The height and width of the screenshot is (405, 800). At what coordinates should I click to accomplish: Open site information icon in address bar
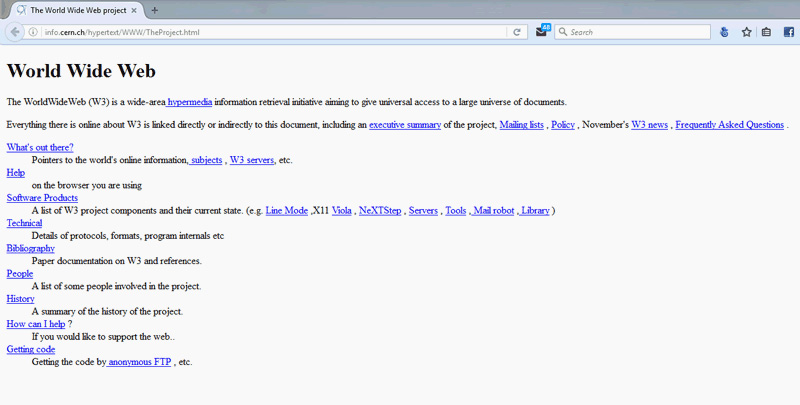33,32
